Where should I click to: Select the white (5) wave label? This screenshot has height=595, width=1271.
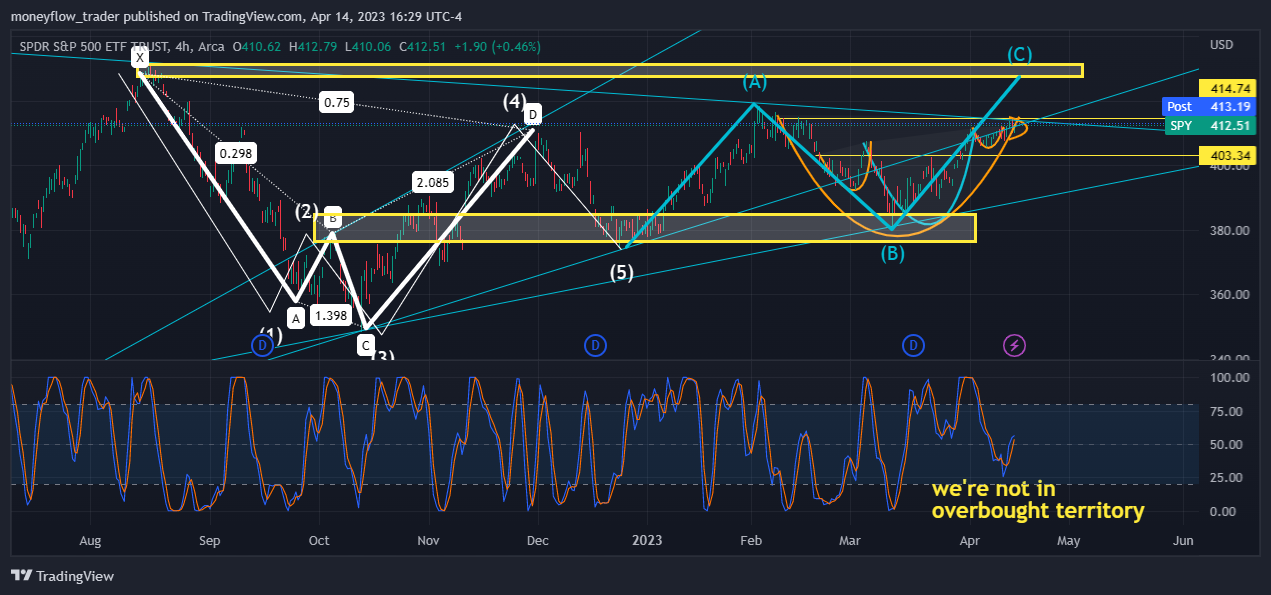click(x=622, y=272)
